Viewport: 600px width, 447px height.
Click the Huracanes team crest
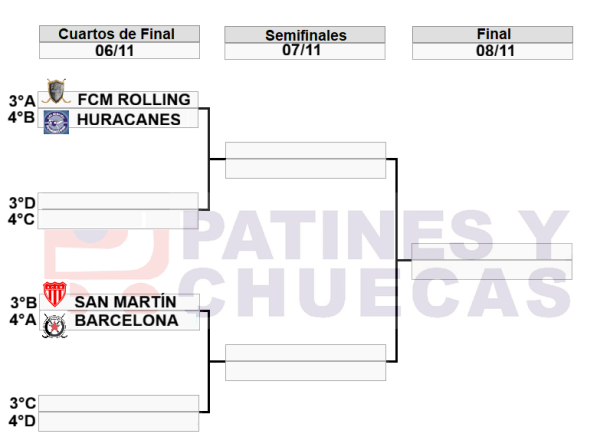56,121
